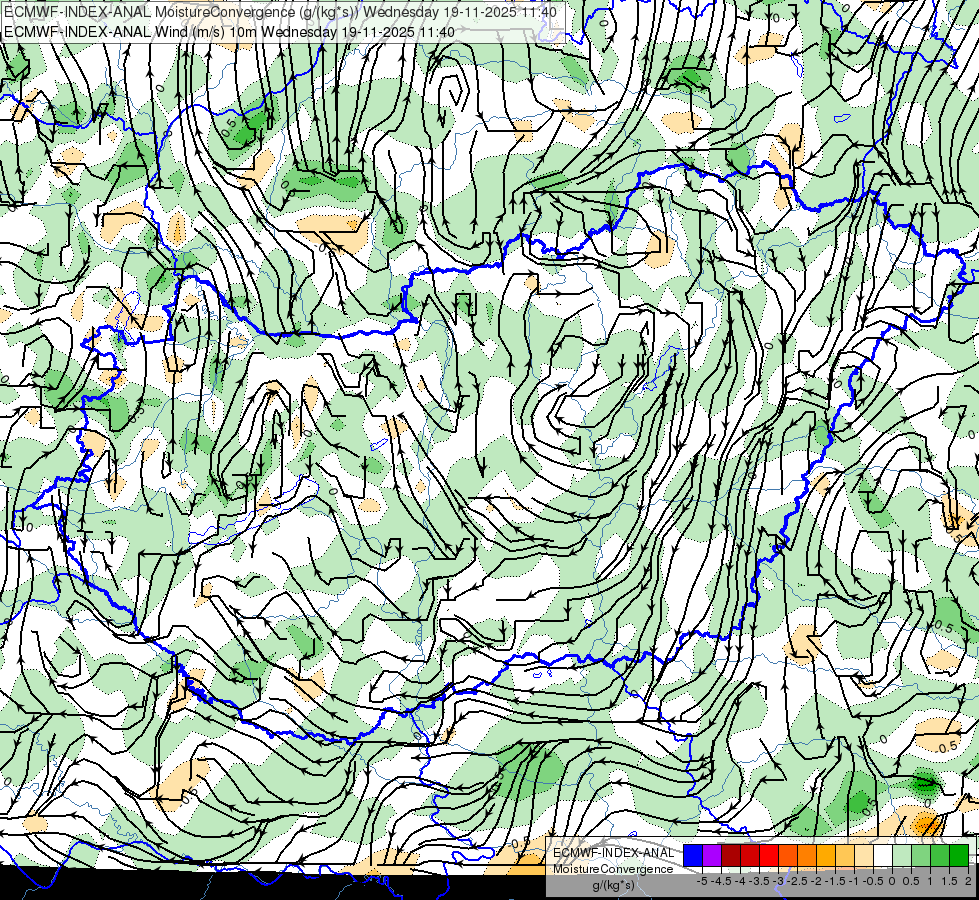Click the '-5' tick label on legend scale
This screenshot has width=979, height=900.
702,881
